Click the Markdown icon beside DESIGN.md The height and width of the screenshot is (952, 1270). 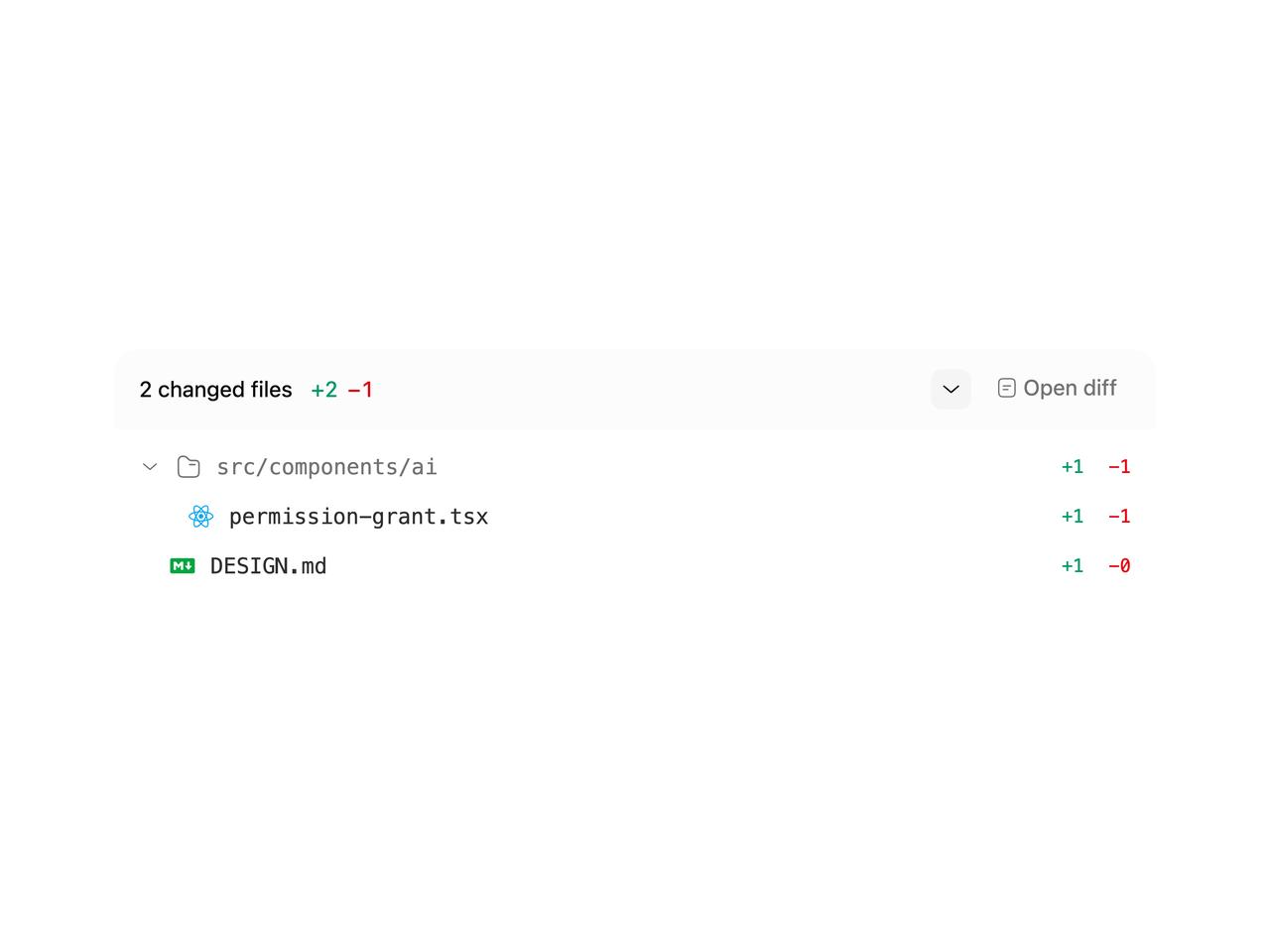tap(183, 566)
